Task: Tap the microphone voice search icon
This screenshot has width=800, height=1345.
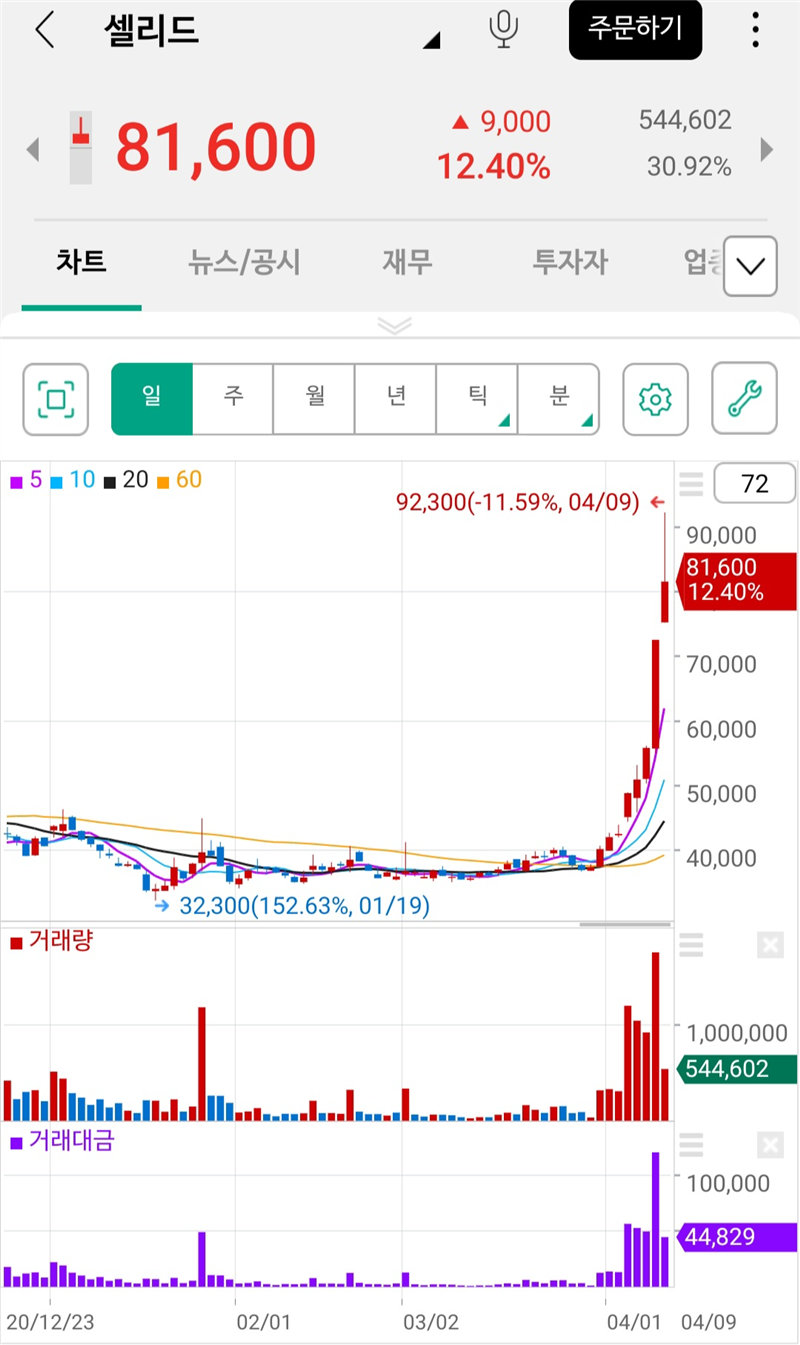Action: click(x=504, y=30)
